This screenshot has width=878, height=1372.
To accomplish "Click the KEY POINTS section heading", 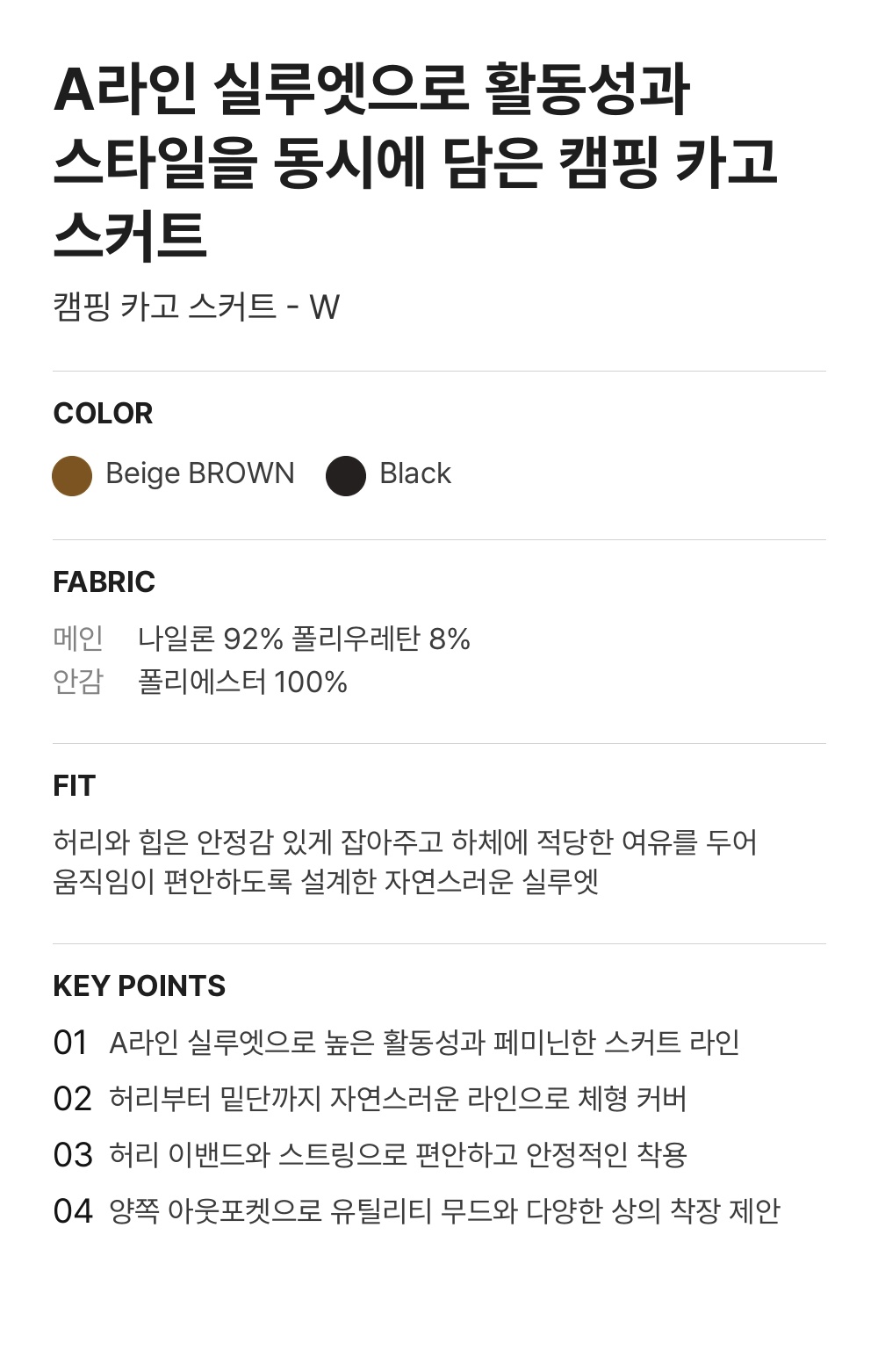I will click(x=140, y=986).
